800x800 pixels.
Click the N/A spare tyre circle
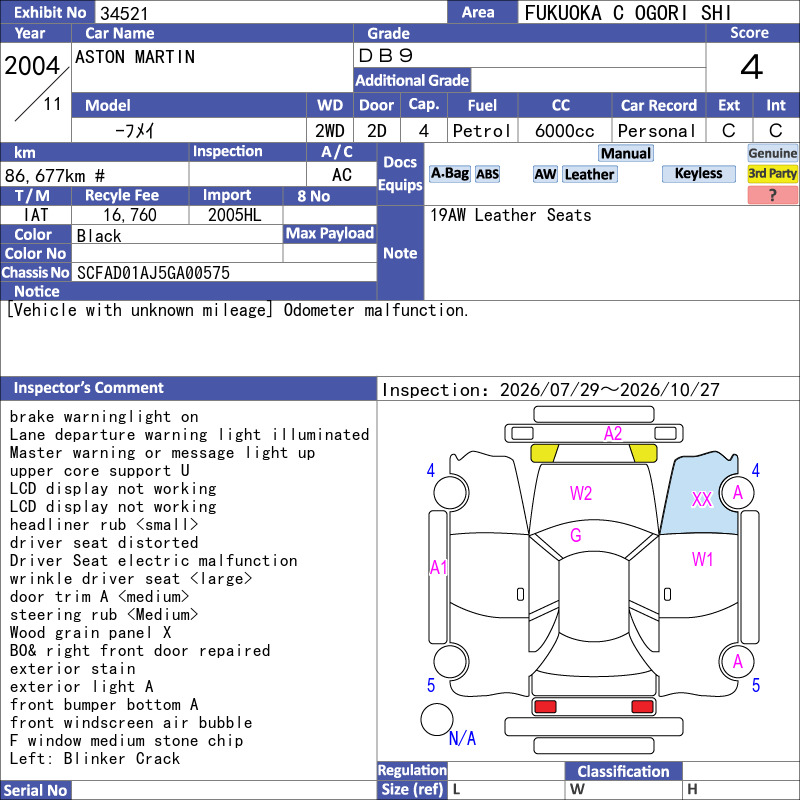tap(437, 719)
